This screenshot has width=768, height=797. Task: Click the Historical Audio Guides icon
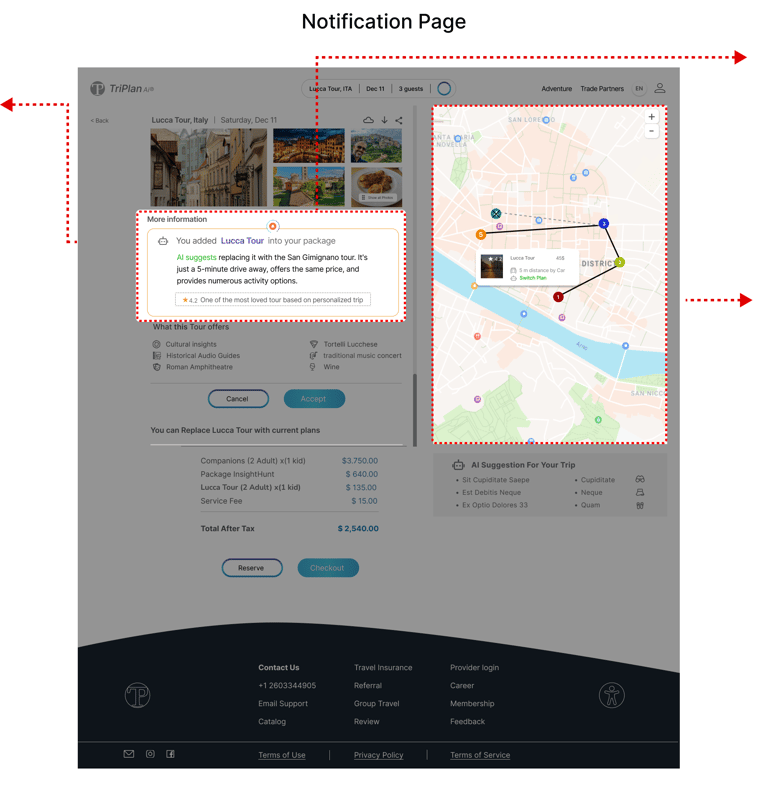point(157,356)
